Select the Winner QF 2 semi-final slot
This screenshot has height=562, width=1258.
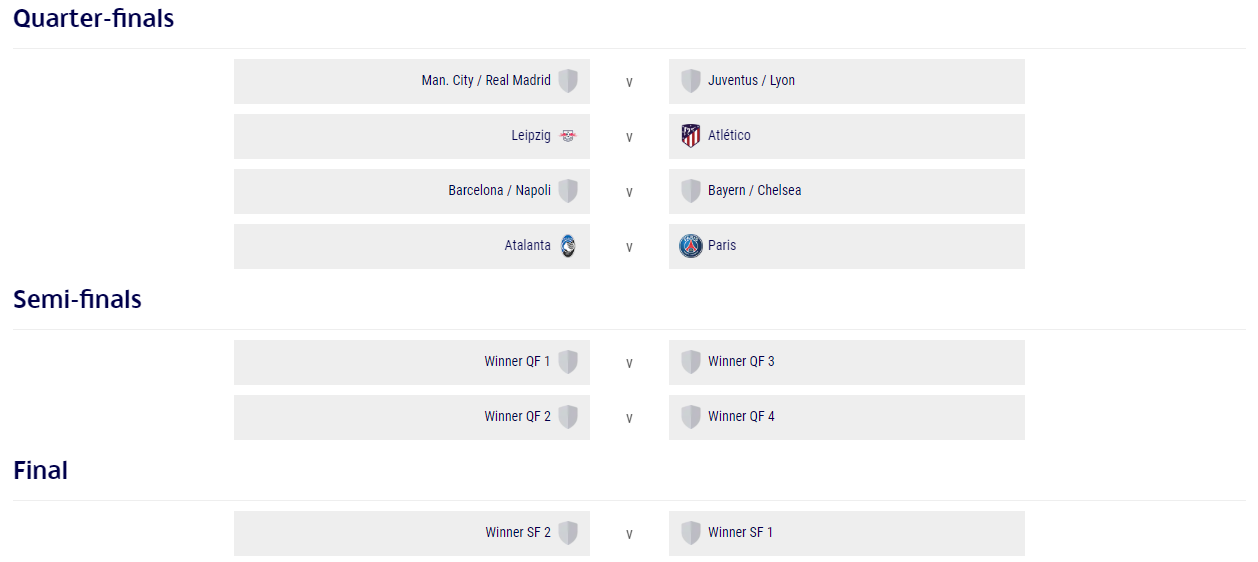pyautogui.click(x=412, y=417)
